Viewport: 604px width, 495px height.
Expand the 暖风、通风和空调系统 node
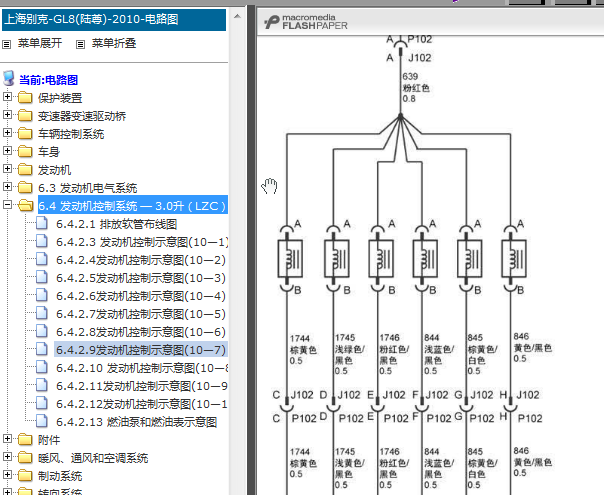7,457
